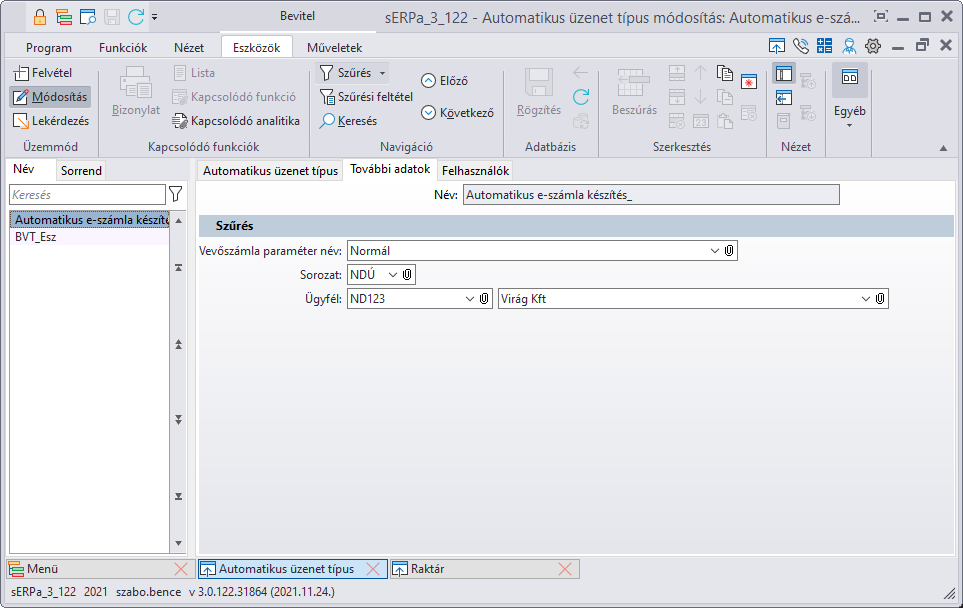Click the Keresés magnifier icon in ribbon
This screenshot has height=608, width=963.
tap(327, 121)
